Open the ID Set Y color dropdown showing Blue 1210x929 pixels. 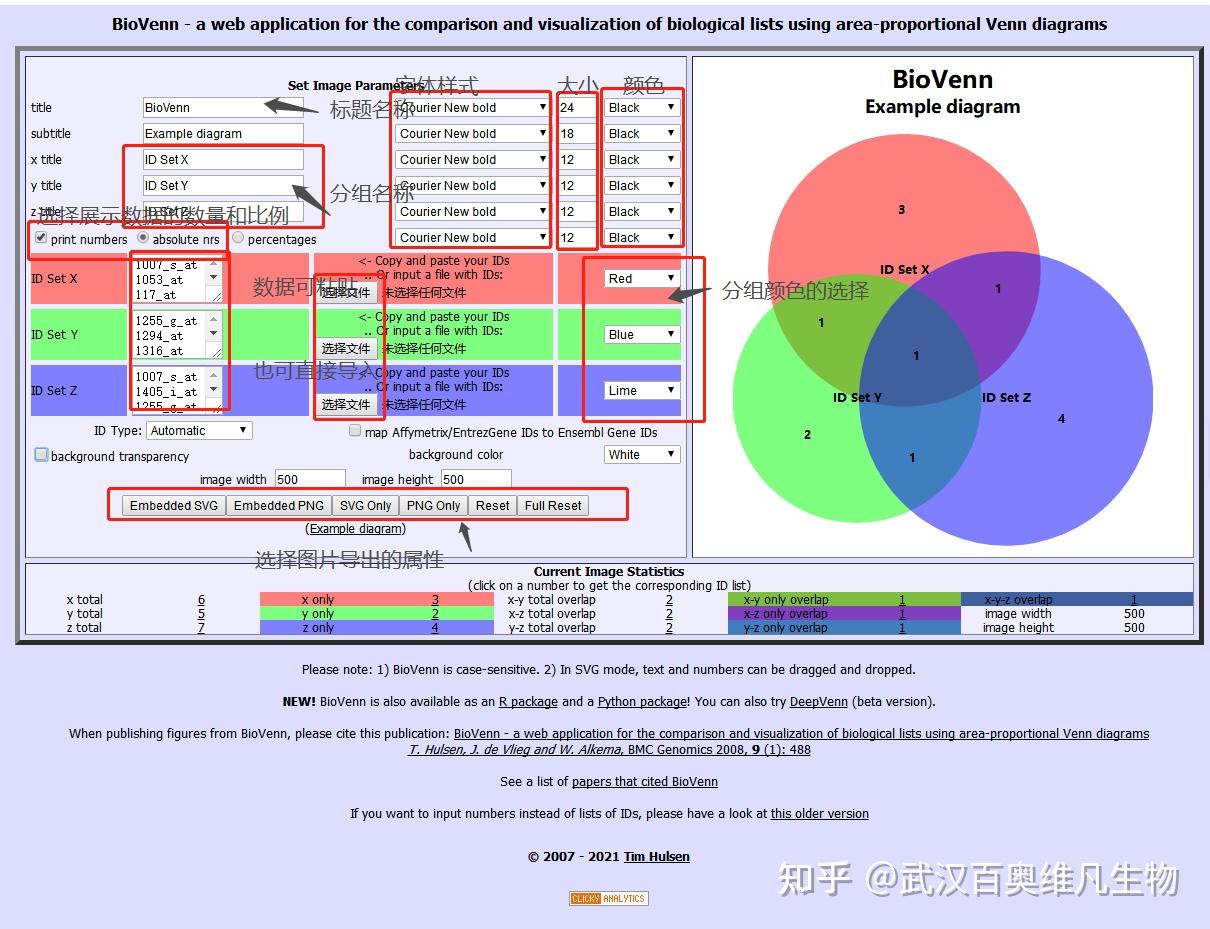point(641,333)
